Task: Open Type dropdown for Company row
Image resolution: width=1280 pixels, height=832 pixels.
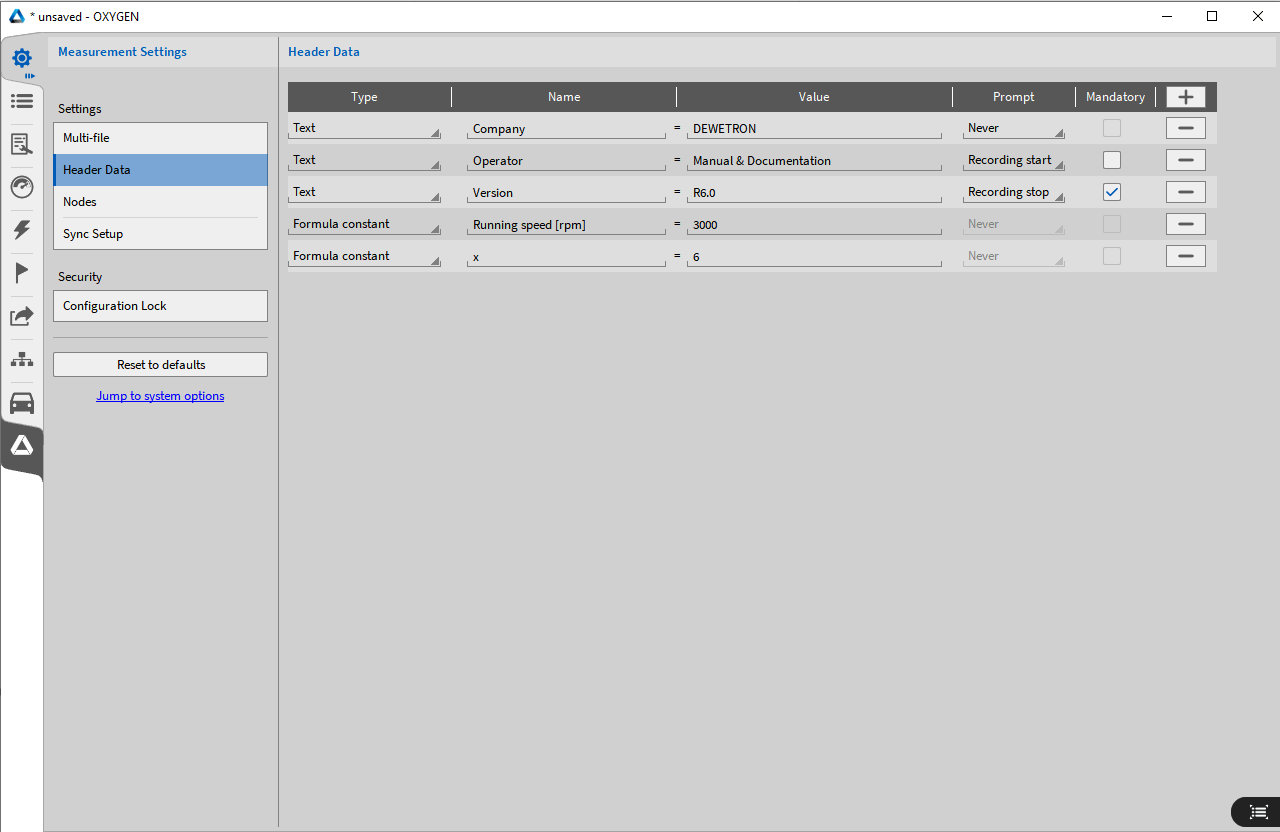Action: click(365, 129)
